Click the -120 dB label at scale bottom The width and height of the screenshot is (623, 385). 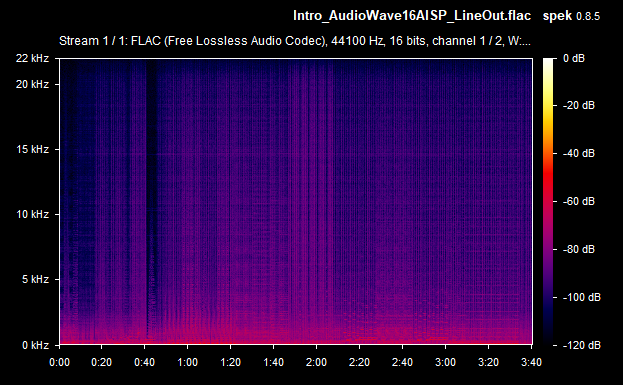click(581, 345)
